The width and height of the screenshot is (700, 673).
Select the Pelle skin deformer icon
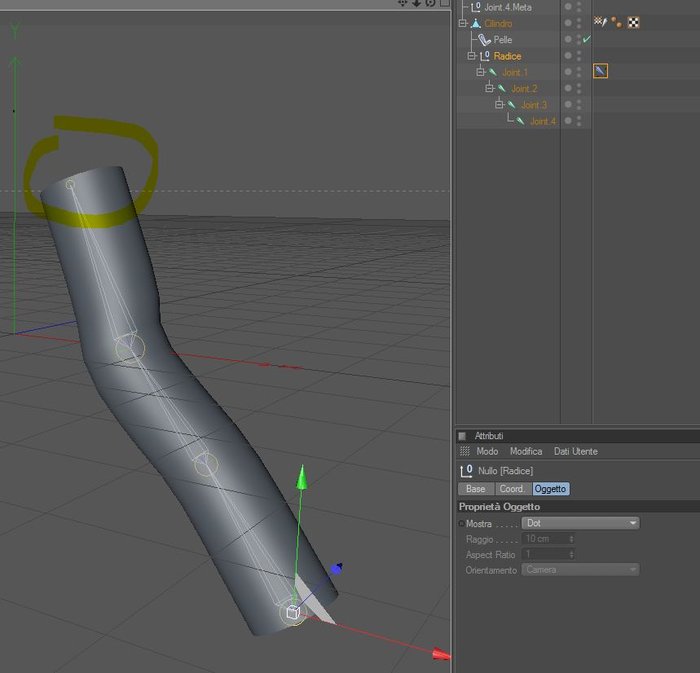click(484, 40)
